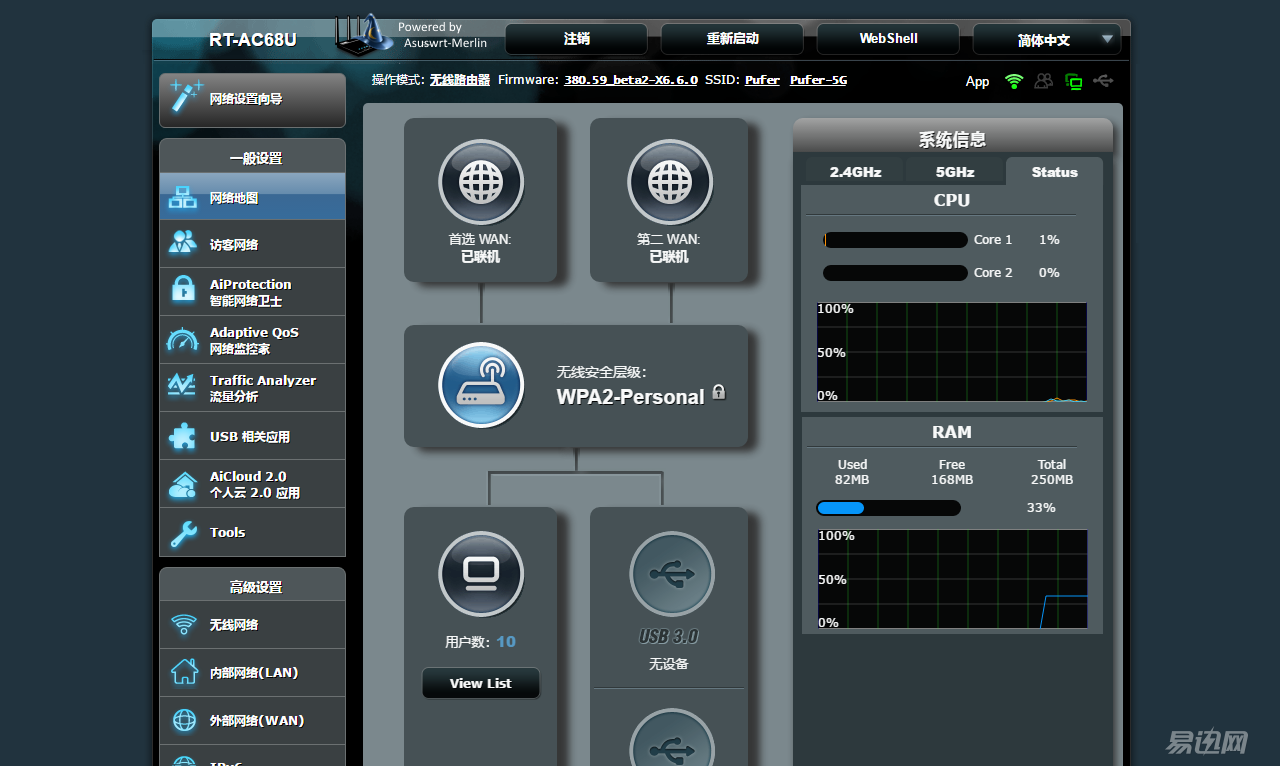Click the Pufer-5G SSID link
Screen dimensions: 1280x766
pos(818,80)
